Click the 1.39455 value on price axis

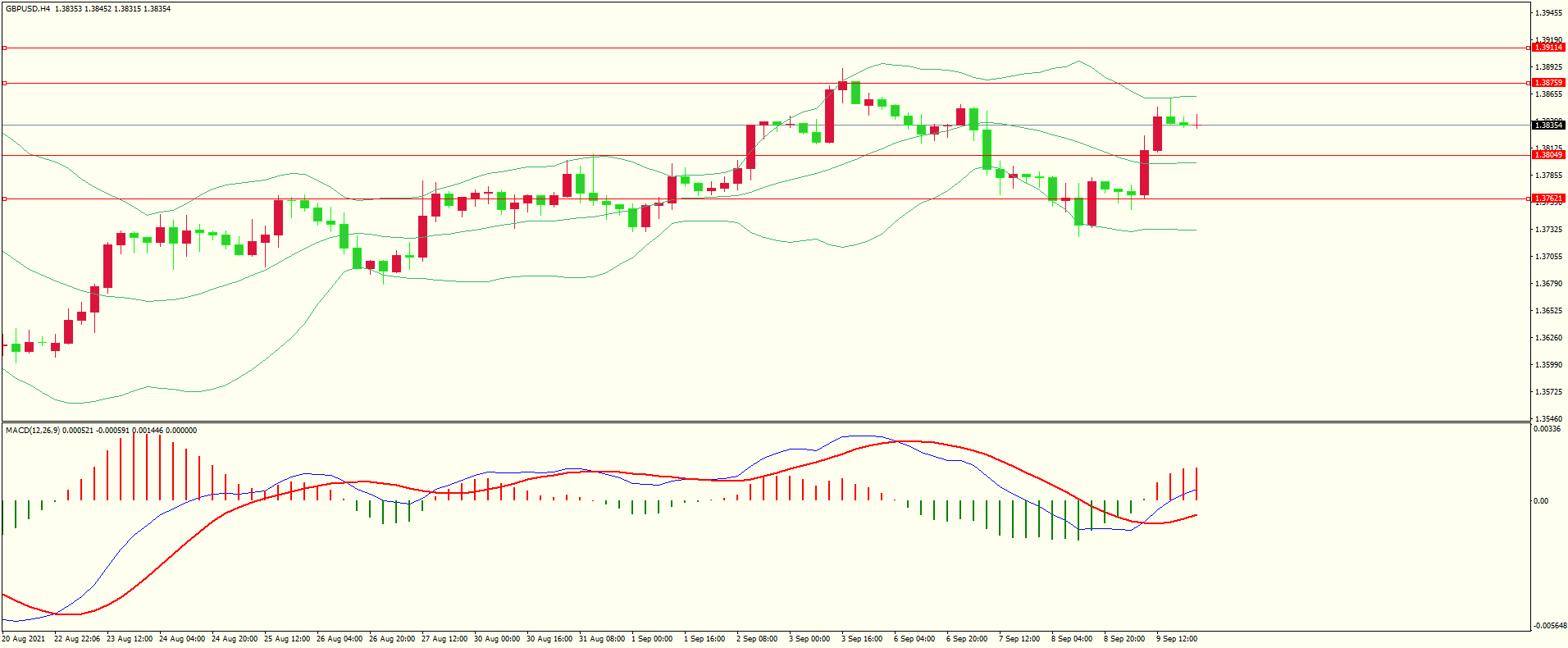1548,13
